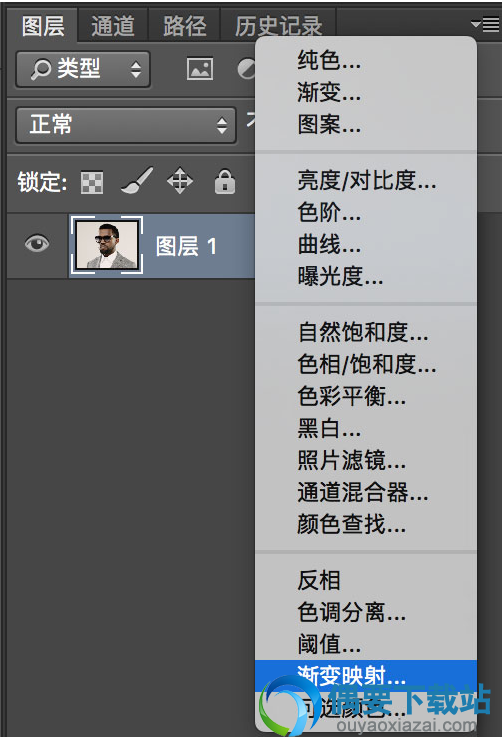
Task: Choose 色相/饱和度... adjustment
Action: pyautogui.click(x=366, y=364)
